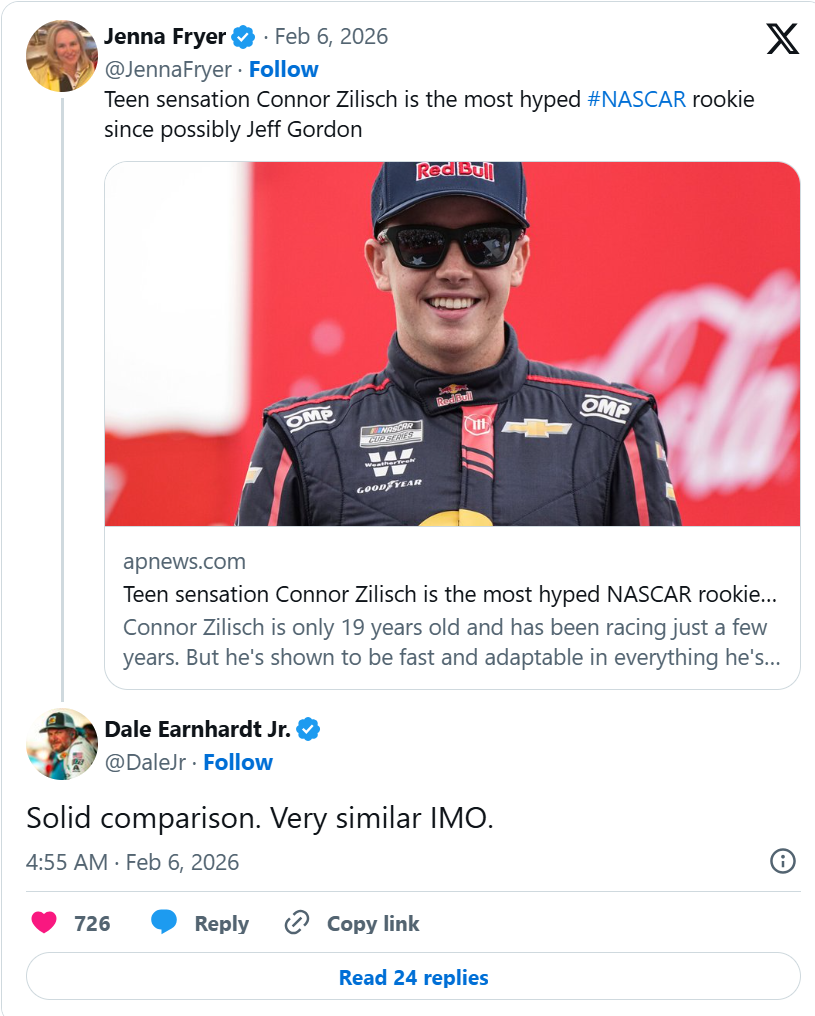Image resolution: width=815 pixels, height=1016 pixels.
Task: Open the #NASCAR hashtag link
Action: coord(636,100)
